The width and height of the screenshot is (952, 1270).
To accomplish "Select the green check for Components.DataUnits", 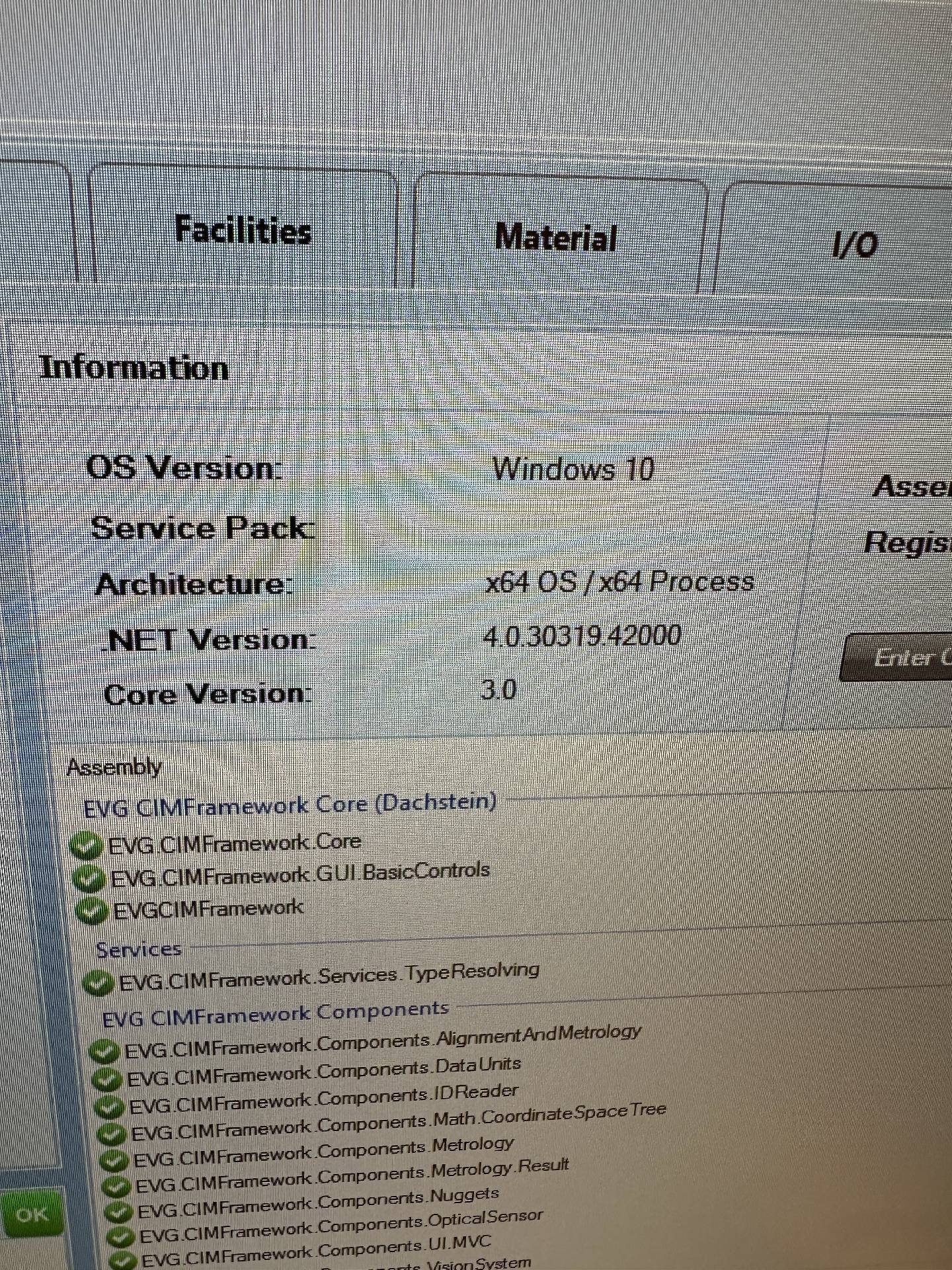I will click(x=107, y=1080).
